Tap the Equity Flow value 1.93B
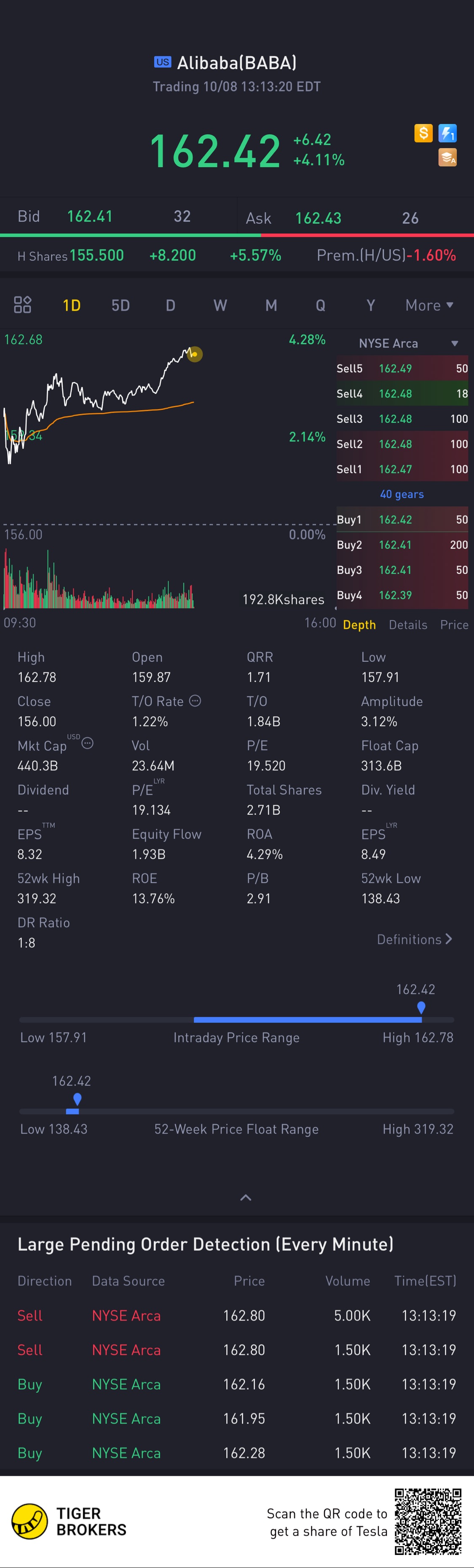Screen dimensions: 474x1568 (148, 854)
